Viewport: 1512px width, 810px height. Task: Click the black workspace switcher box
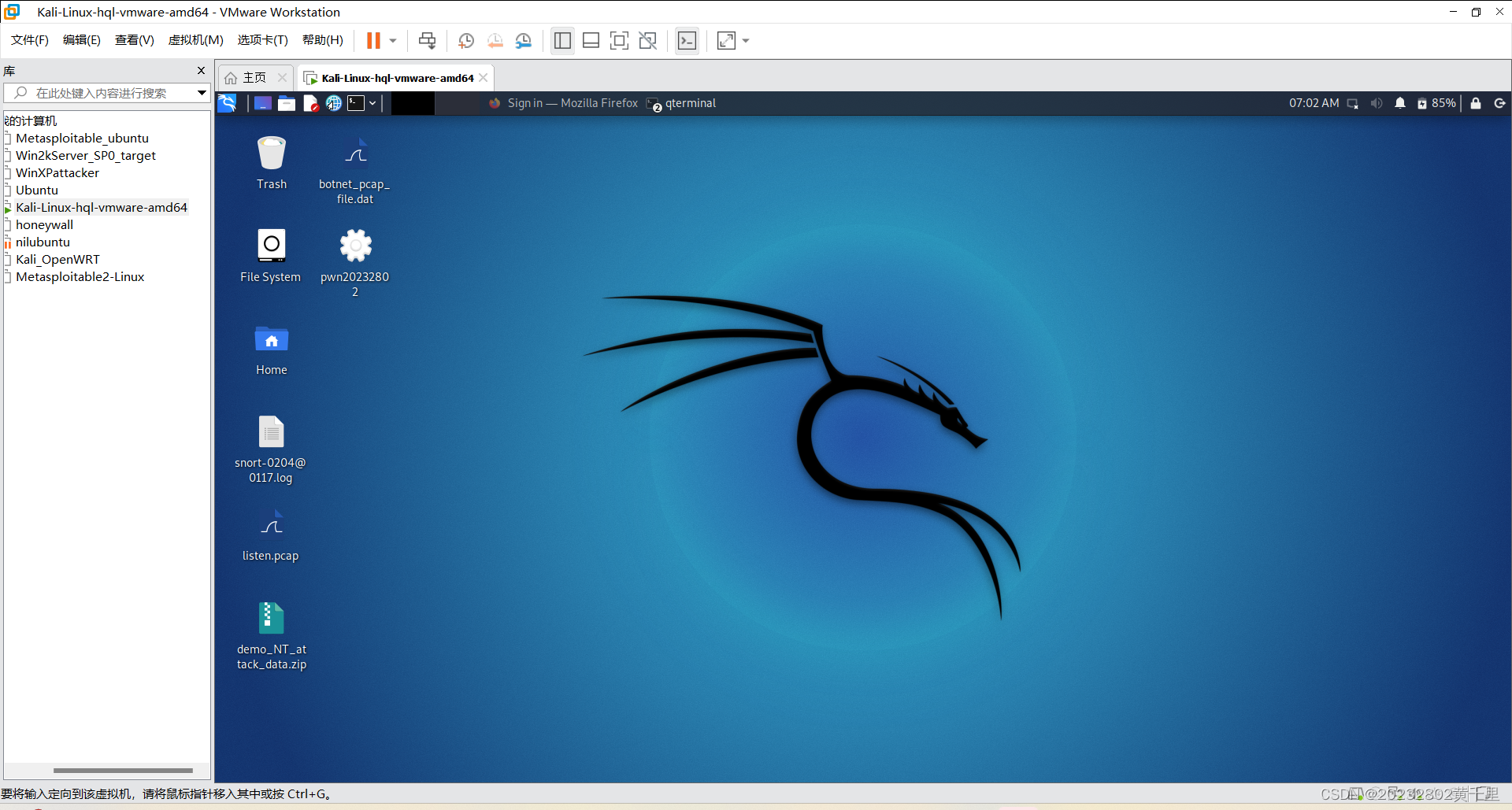coord(413,103)
